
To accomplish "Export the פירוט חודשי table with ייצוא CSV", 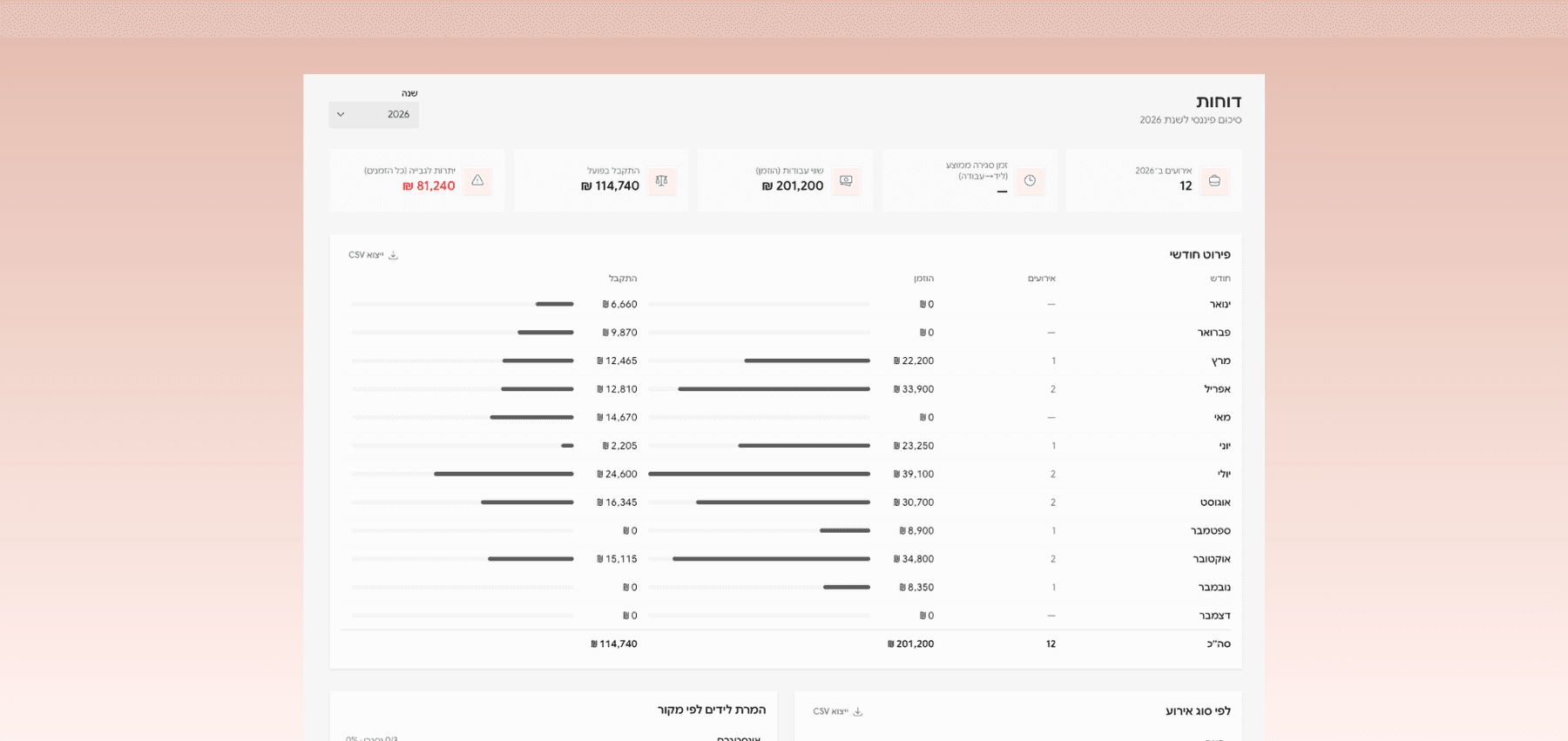I will tap(374, 255).
